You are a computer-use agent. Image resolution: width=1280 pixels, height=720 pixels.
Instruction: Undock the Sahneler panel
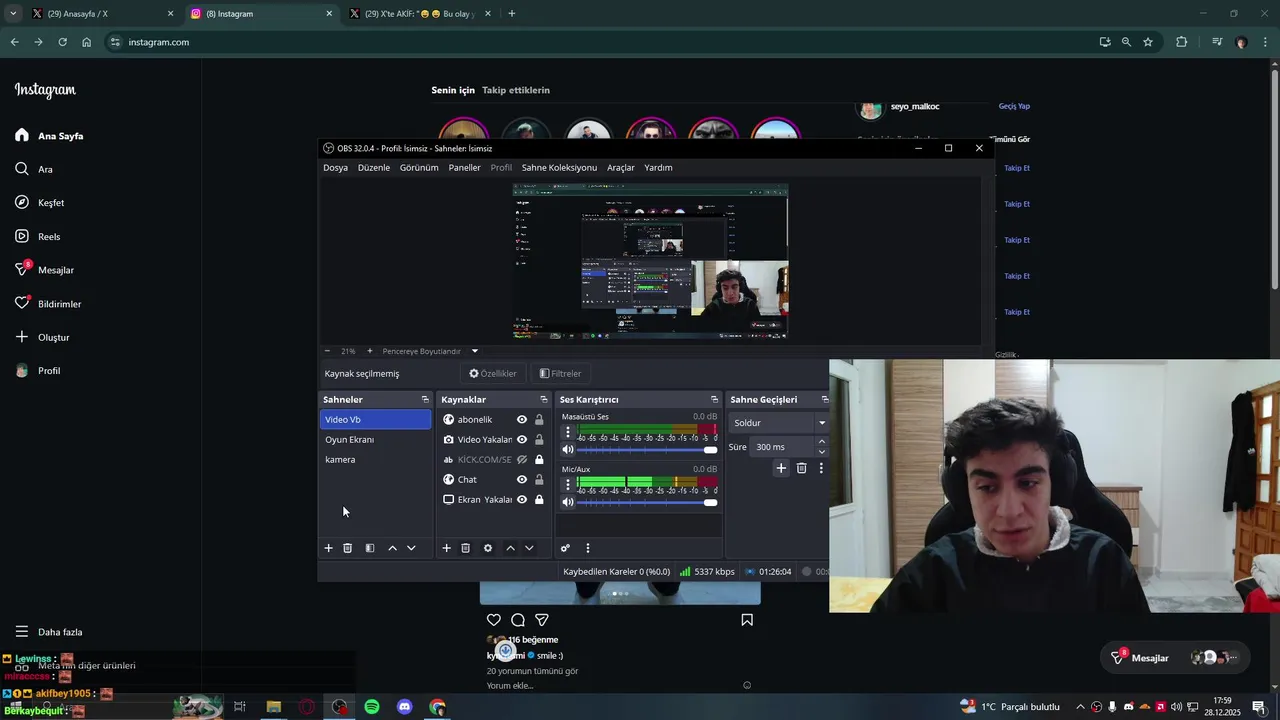pos(425,399)
